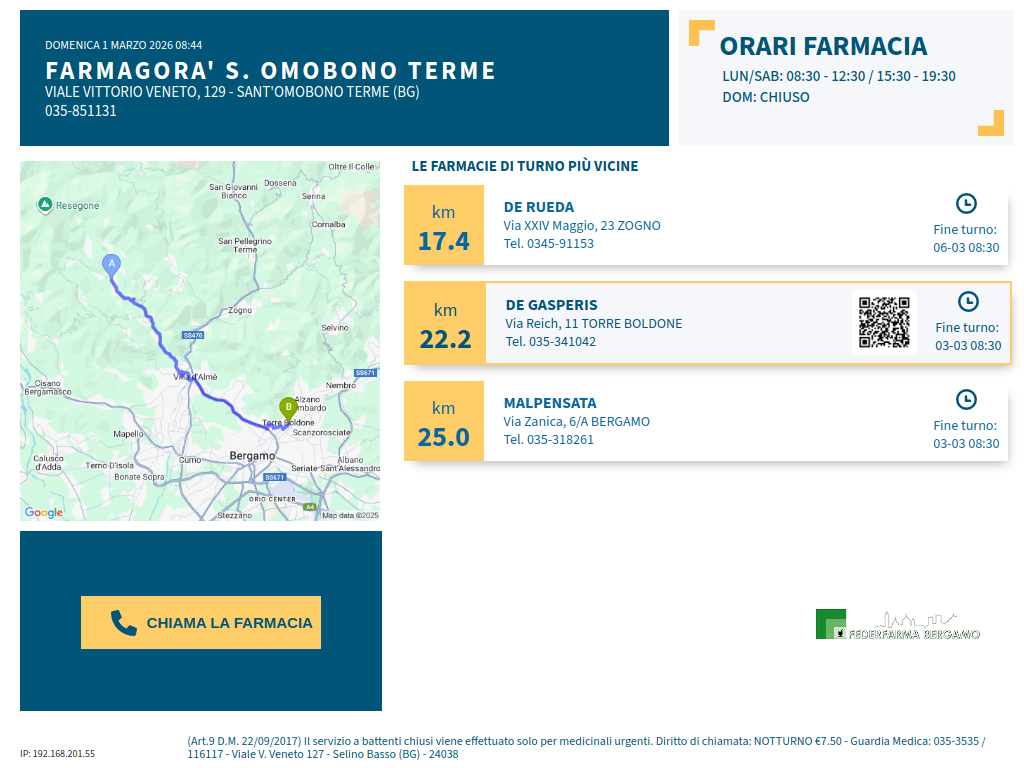This screenshot has height=768, width=1024.
Task: Click the Resegone mountain marker on the map
Action: coord(45,205)
